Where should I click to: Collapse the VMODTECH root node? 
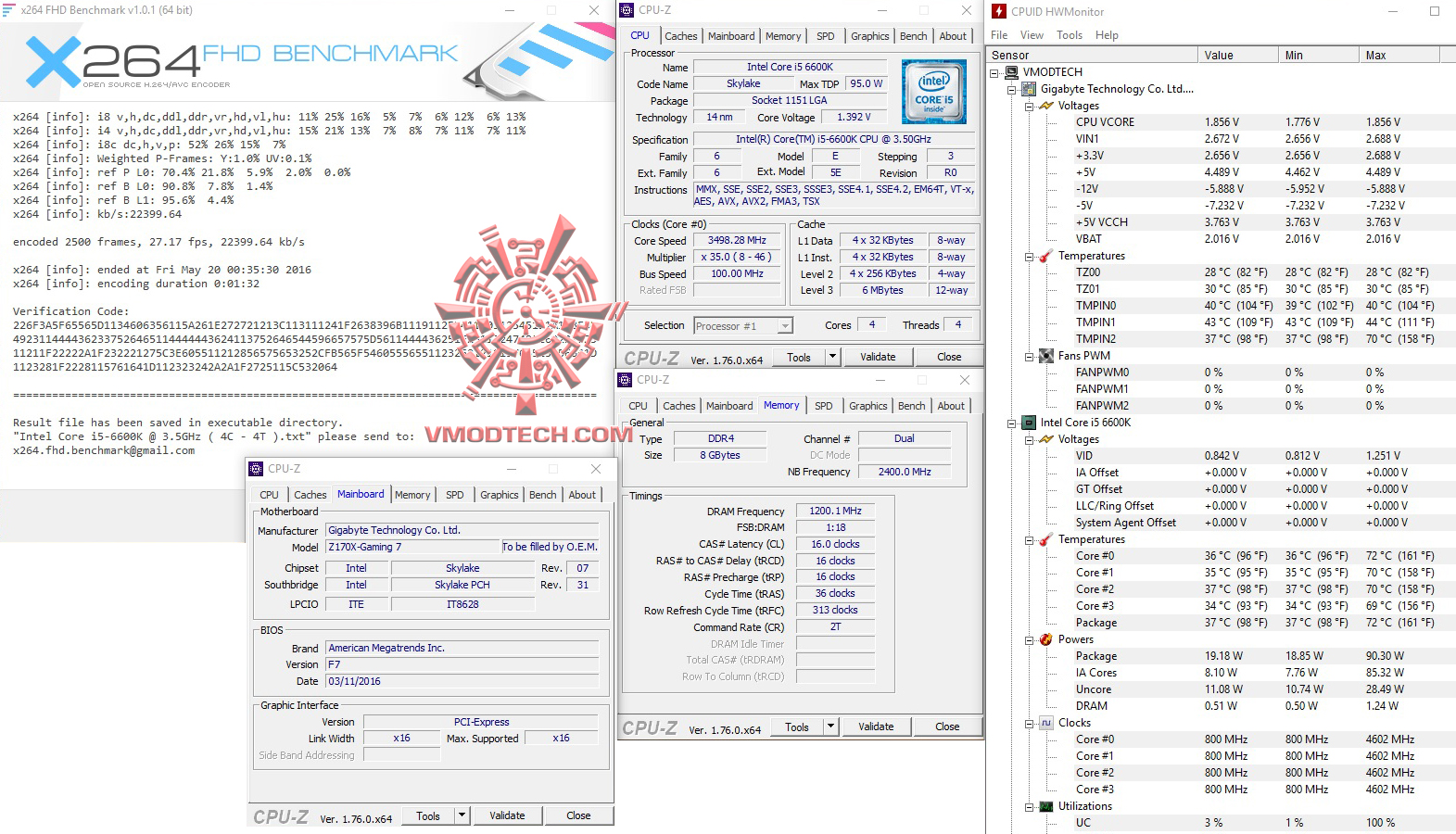tap(995, 72)
